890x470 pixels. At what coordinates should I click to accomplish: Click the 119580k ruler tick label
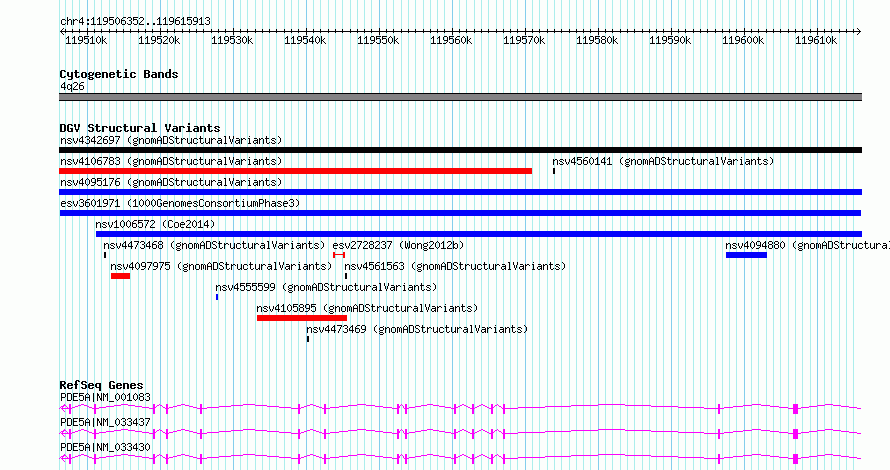[x=597, y=40]
